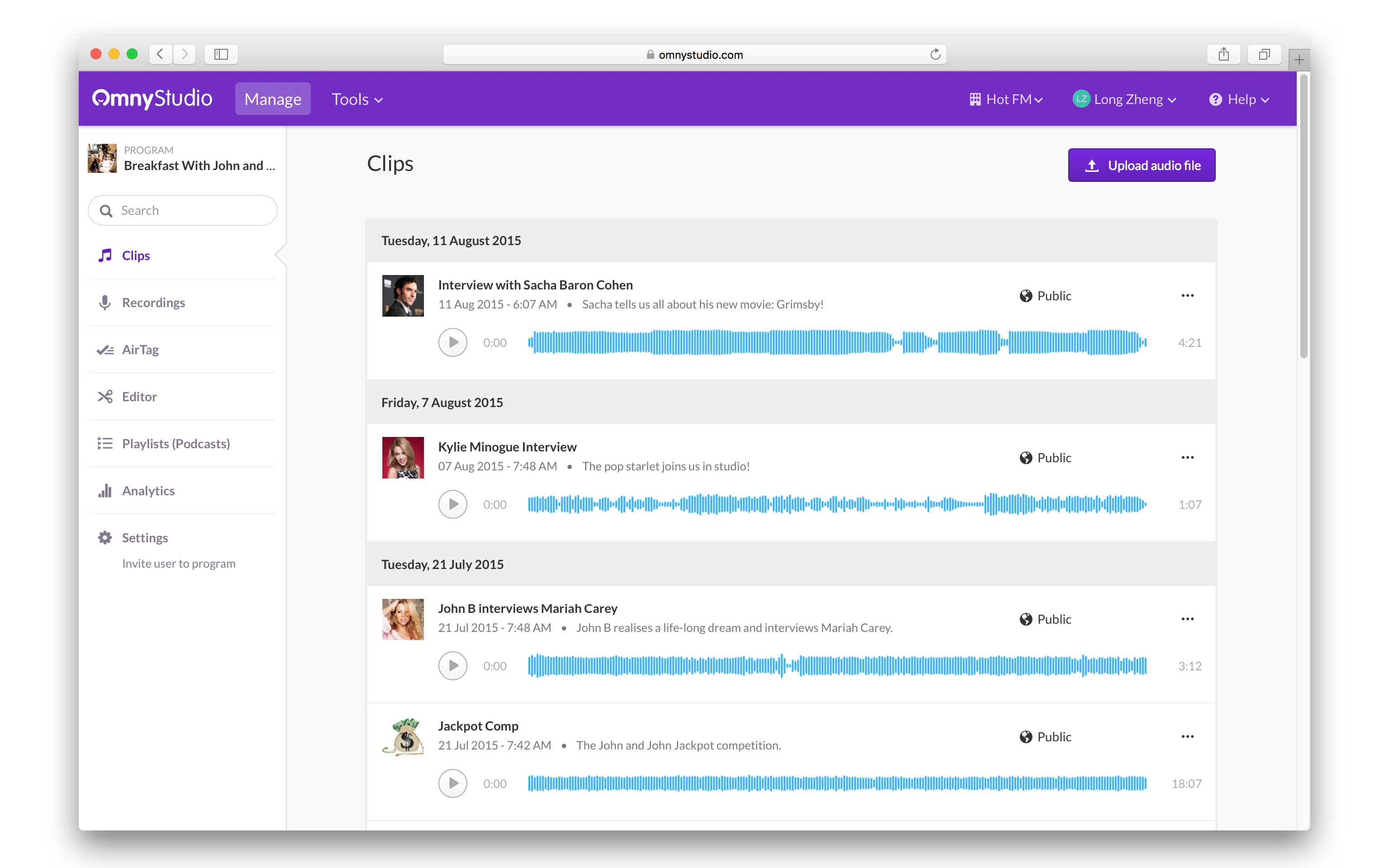Click the Sacha Baron Cohen thumbnail

coord(403,296)
